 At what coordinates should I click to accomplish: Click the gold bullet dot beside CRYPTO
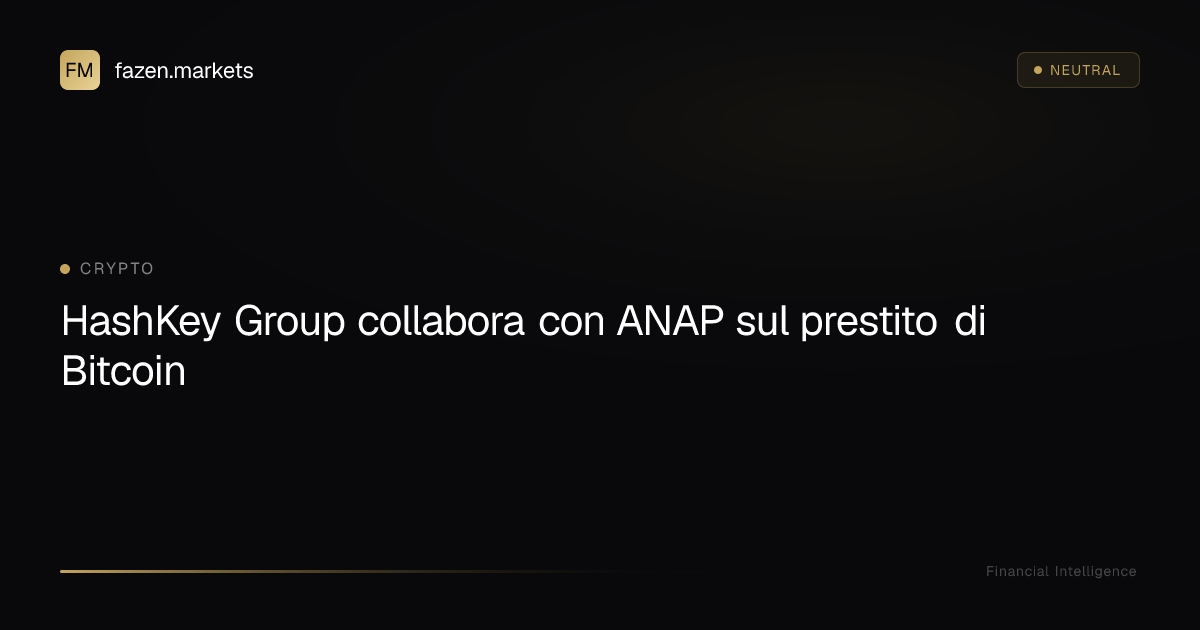tap(65, 269)
